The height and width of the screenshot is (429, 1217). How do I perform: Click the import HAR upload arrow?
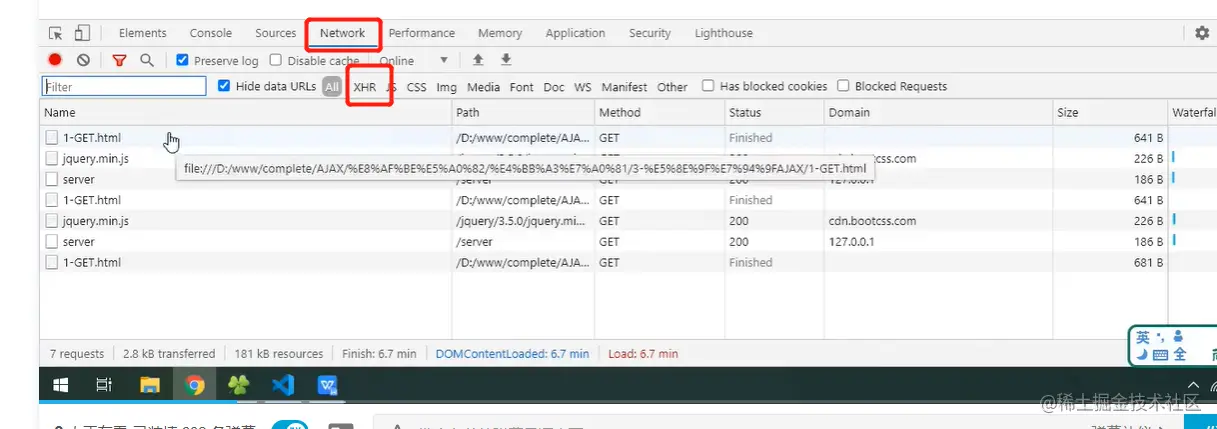[x=478, y=60]
